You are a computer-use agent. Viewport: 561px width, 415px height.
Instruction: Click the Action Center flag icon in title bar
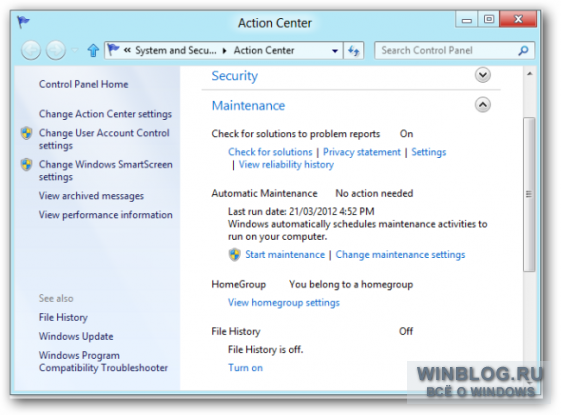point(23,22)
